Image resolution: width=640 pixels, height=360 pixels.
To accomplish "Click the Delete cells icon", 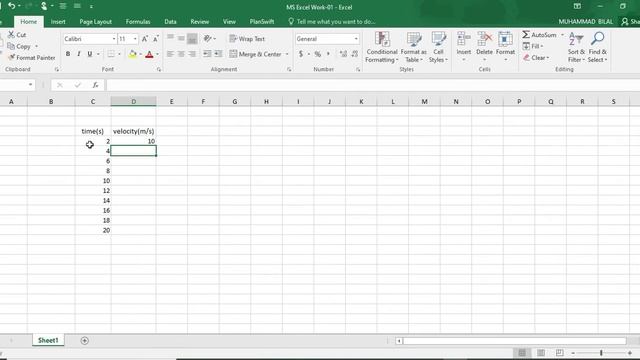I will [x=484, y=39].
